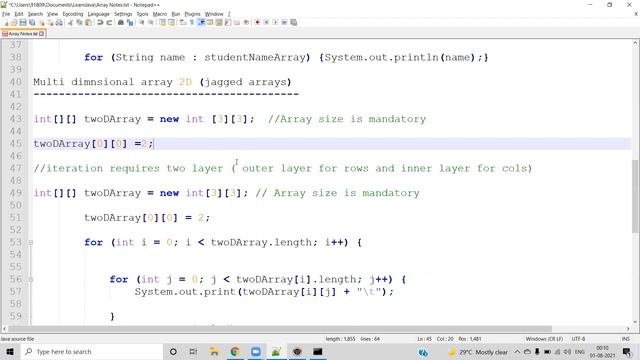Screen dimensions: 640x360
Task: Click the Cut scissors icon
Action: 71,22
